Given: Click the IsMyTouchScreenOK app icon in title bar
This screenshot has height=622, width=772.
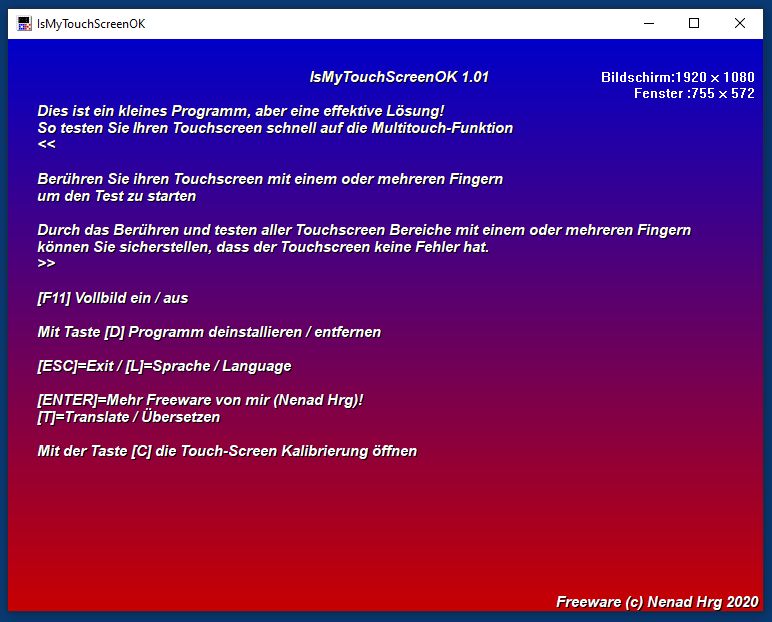Looking at the screenshot, I should click(24, 24).
